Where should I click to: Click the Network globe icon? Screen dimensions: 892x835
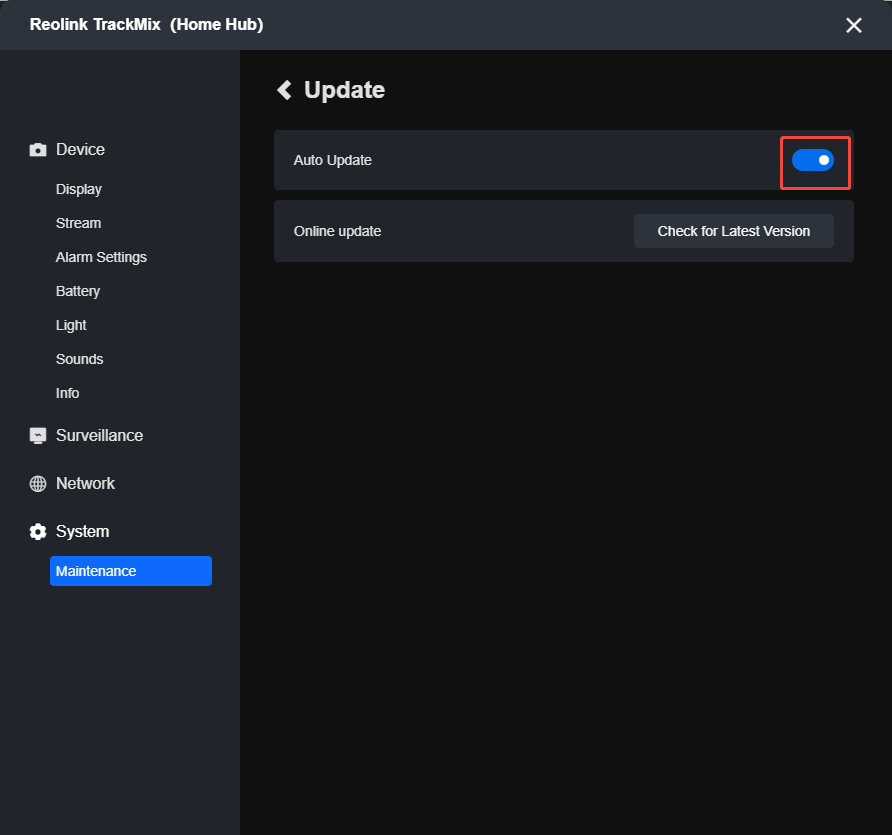click(38, 483)
